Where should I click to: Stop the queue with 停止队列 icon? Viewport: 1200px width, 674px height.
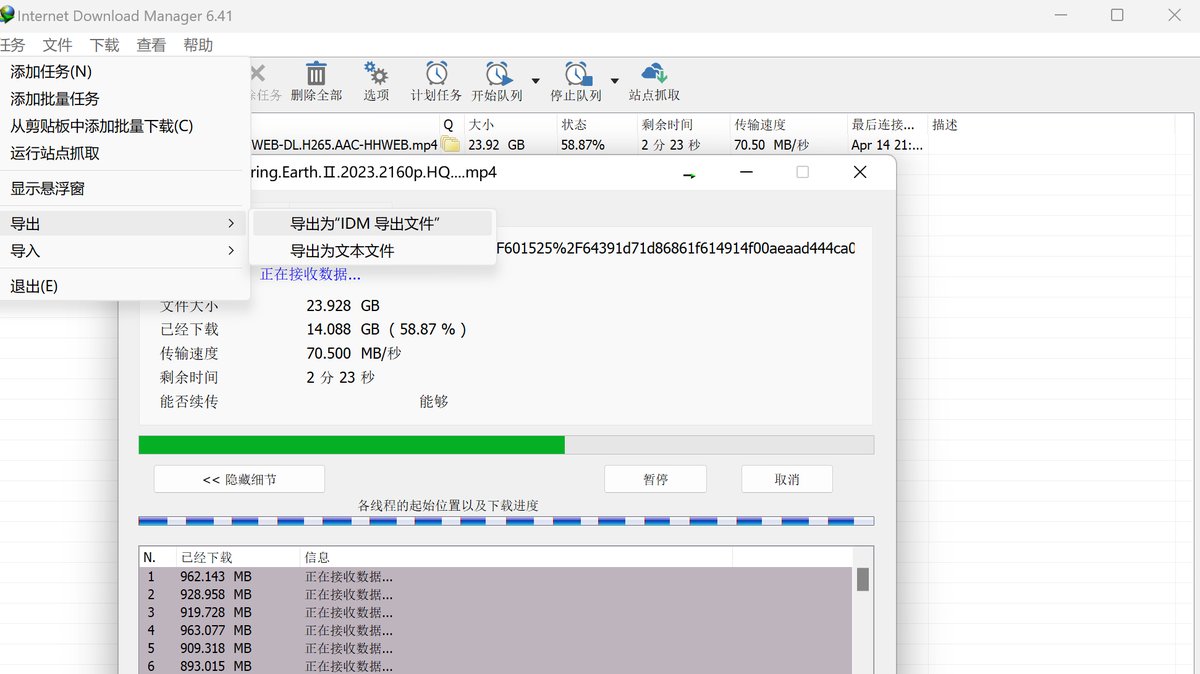point(577,74)
